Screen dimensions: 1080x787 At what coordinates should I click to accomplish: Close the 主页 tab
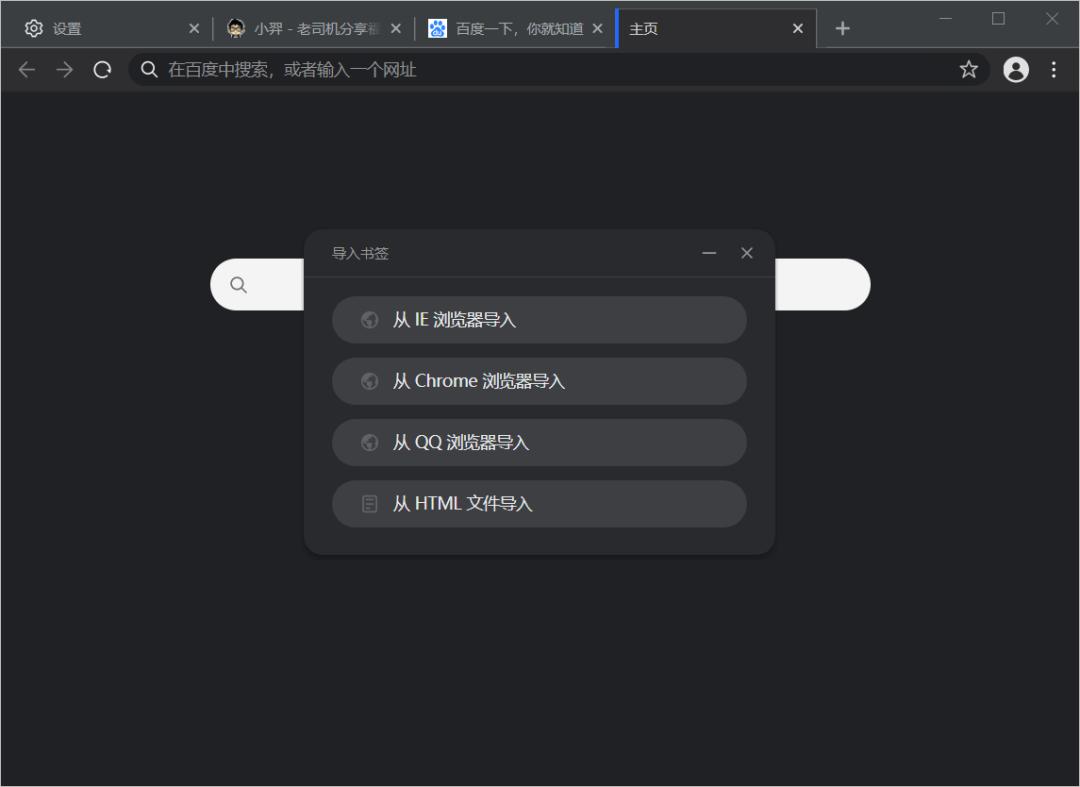[x=797, y=29]
